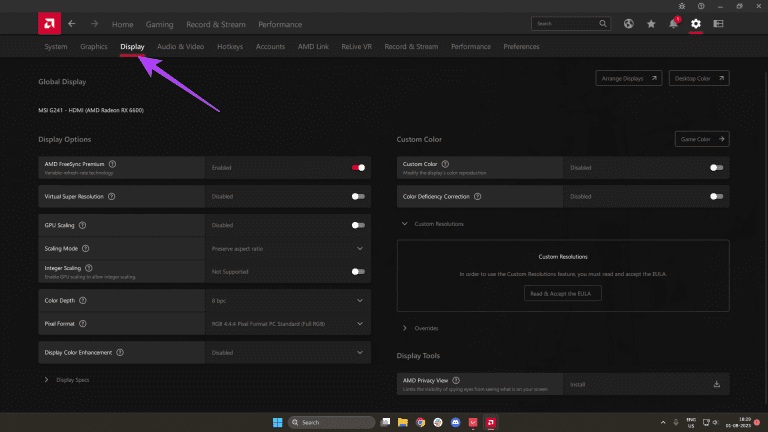Click the settings gear icon
The image size is (768, 432).
pos(696,24)
